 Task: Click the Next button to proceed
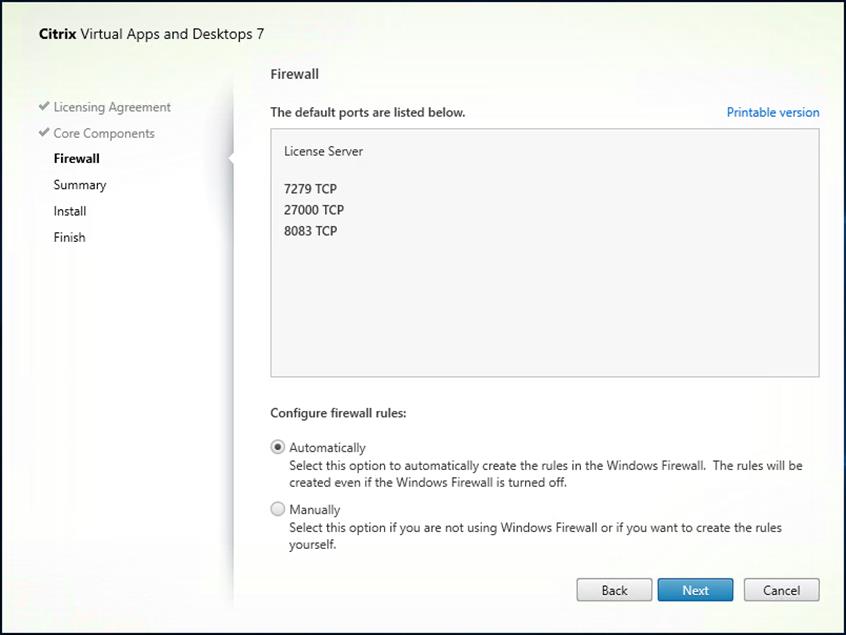pyautogui.click(x=695, y=590)
